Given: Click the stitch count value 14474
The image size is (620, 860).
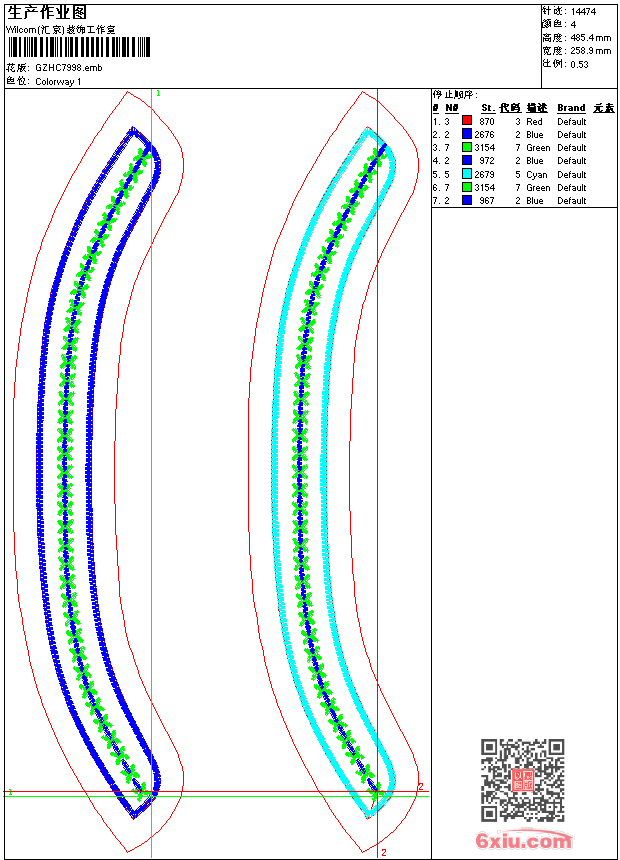Looking at the screenshot, I should [x=583, y=12].
